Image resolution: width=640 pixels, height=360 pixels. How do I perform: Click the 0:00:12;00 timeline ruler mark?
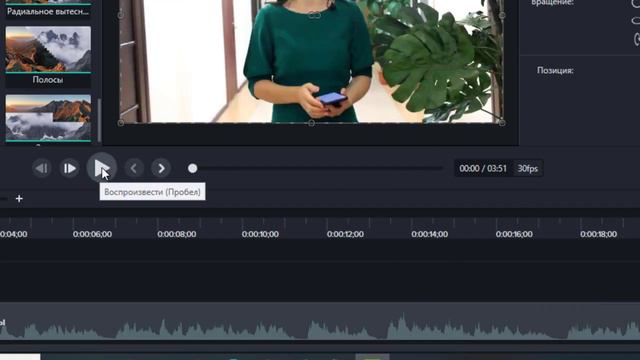[345, 234]
